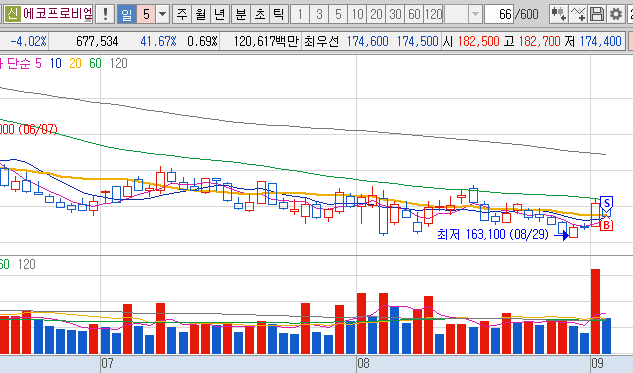Click the B buy signal marker on chart
Viewport: 633px width, 373px height.
point(606,224)
